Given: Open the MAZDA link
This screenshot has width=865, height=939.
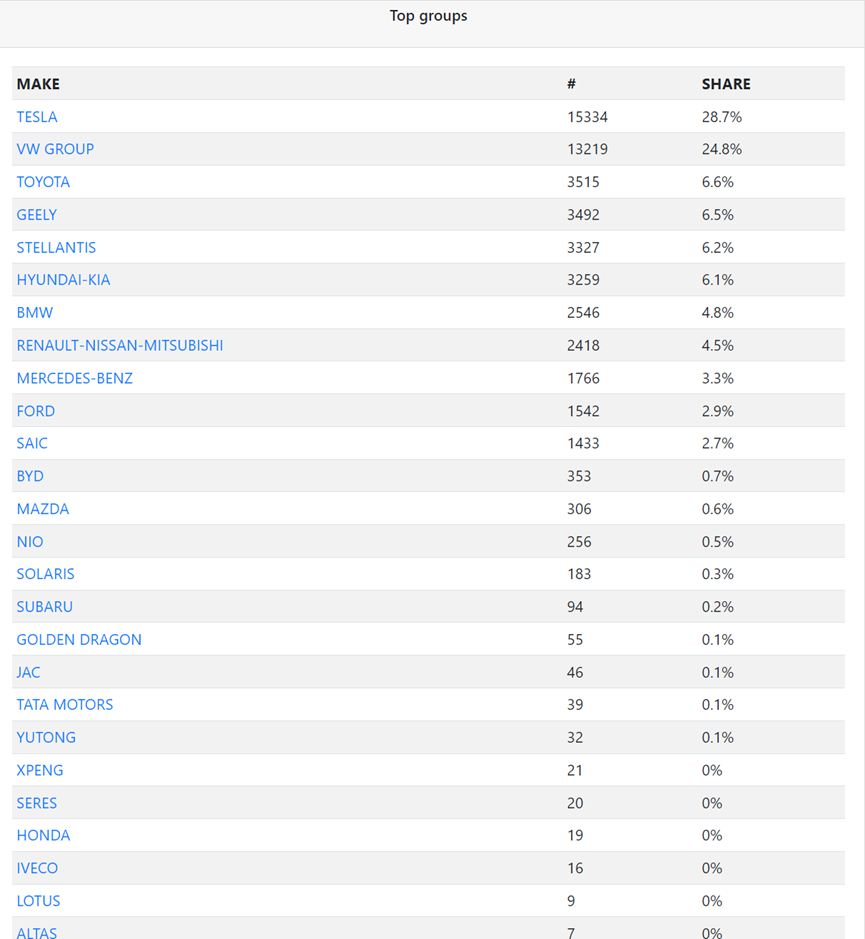Looking at the screenshot, I should (43, 509).
